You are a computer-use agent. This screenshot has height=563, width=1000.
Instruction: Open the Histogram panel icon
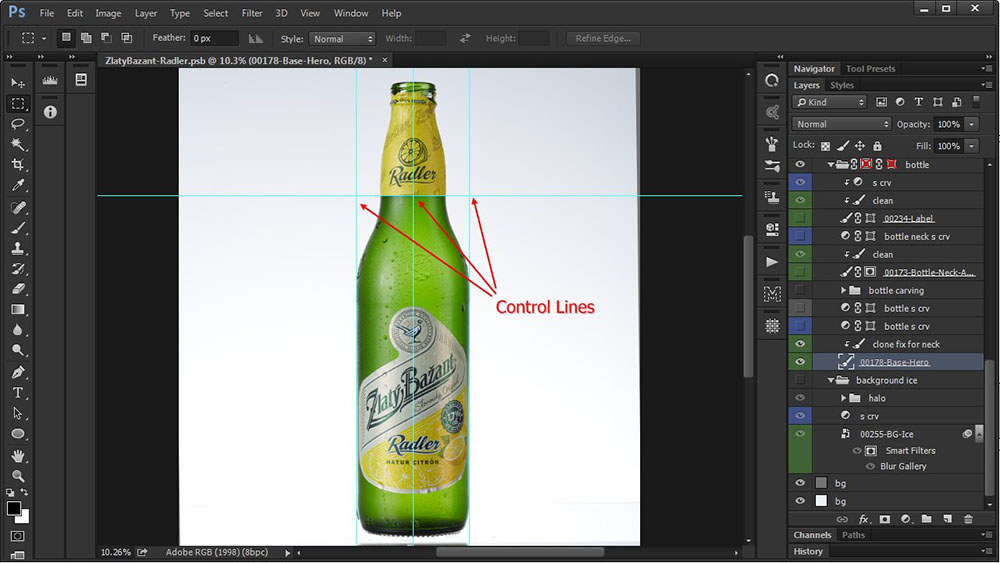coord(50,80)
